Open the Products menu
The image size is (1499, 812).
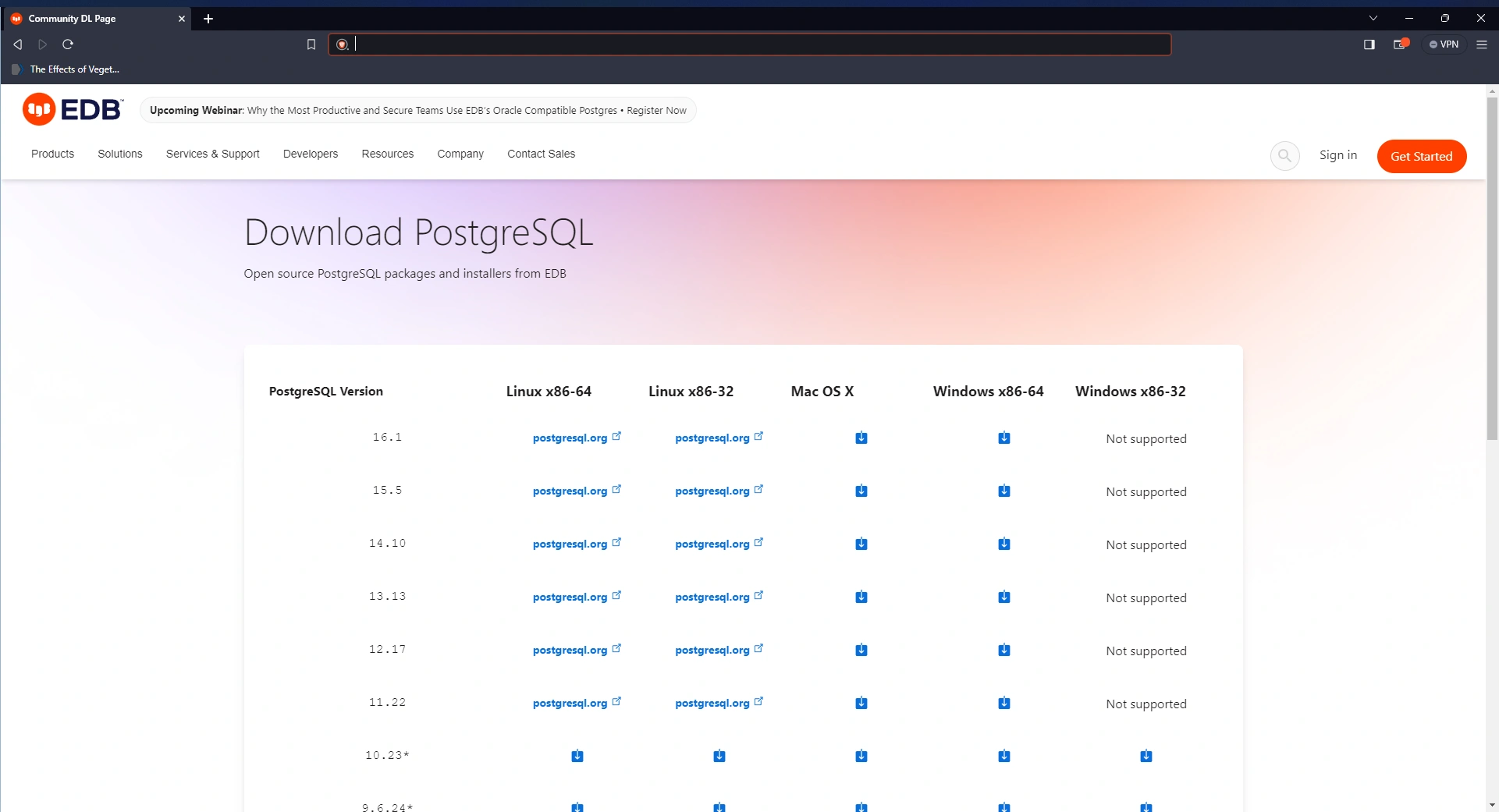(x=52, y=154)
